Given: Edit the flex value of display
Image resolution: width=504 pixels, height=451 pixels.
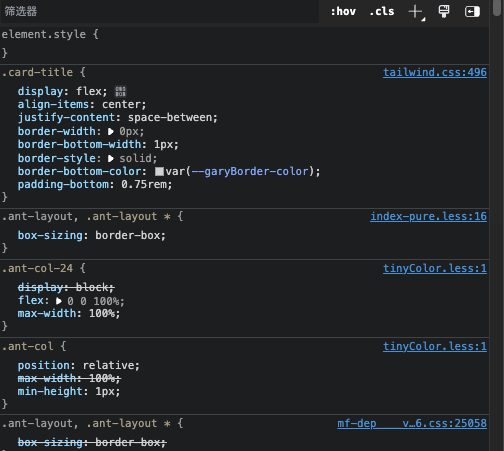Looking at the screenshot, I should click(x=89, y=91).
